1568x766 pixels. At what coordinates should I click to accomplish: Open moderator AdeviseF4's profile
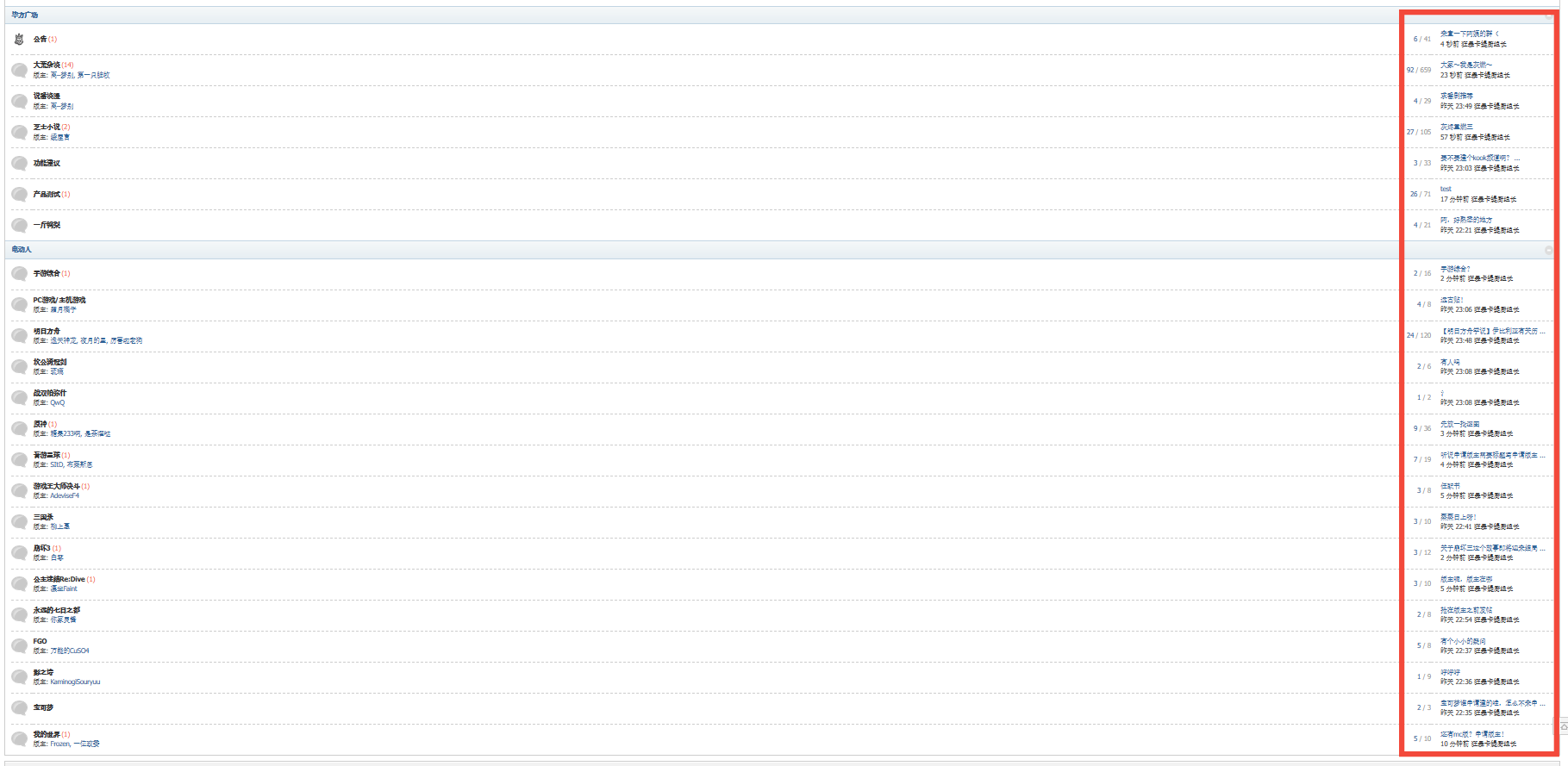click(x=65, y=495)
